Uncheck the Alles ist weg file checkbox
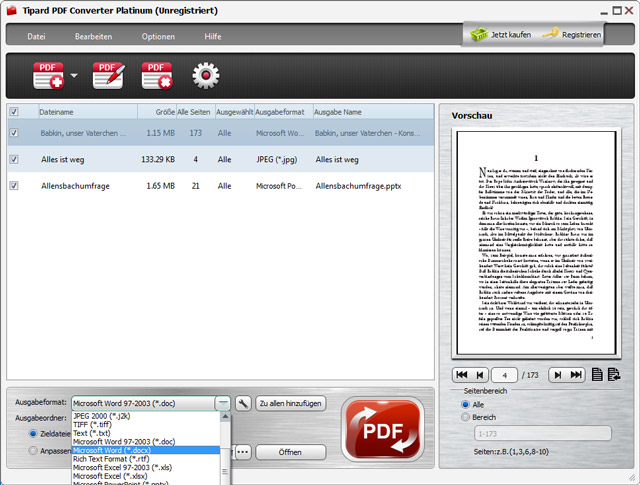Screen dimensions: 640x485 (14, 159)
